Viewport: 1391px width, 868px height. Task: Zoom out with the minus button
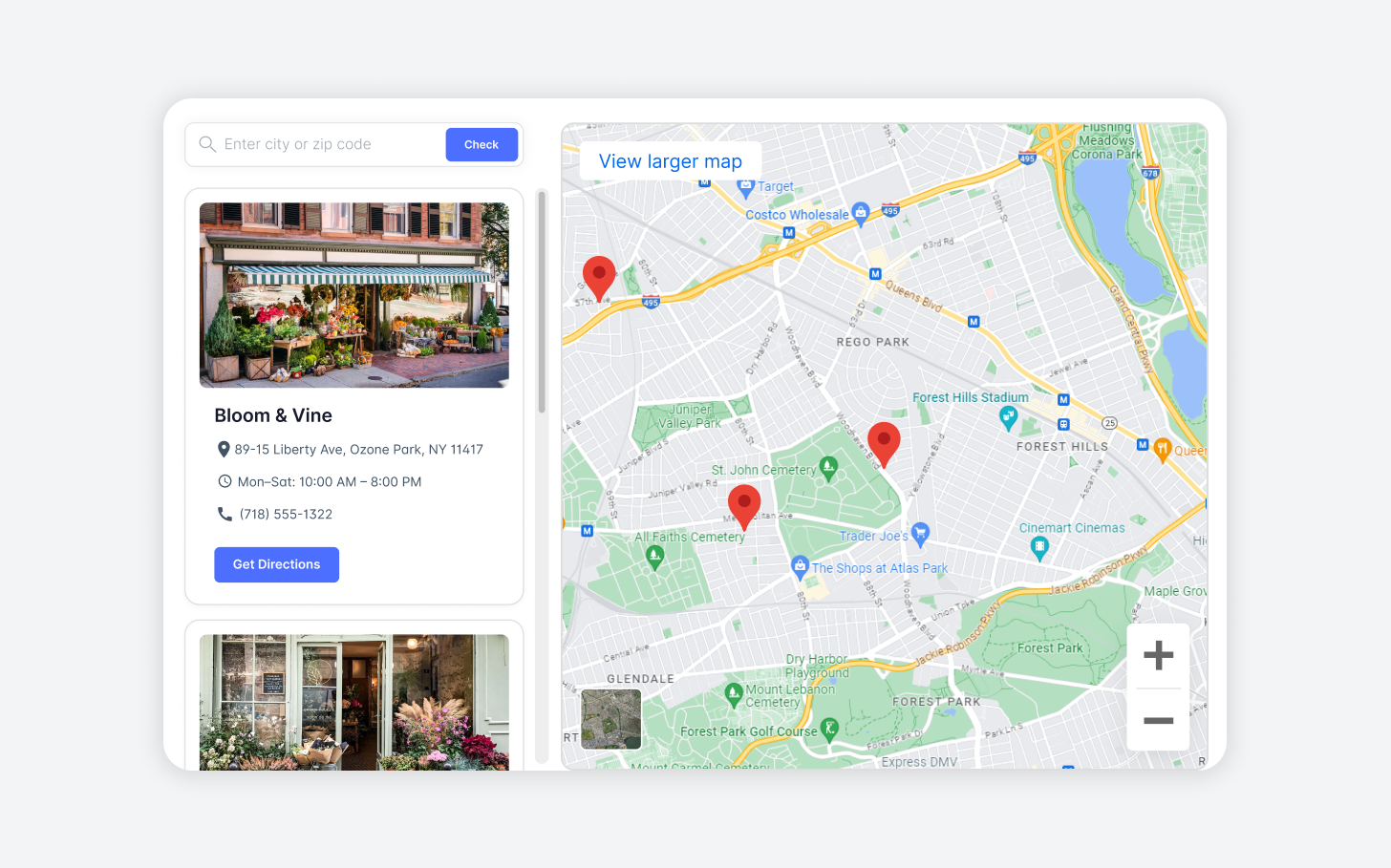point(1158,720)
